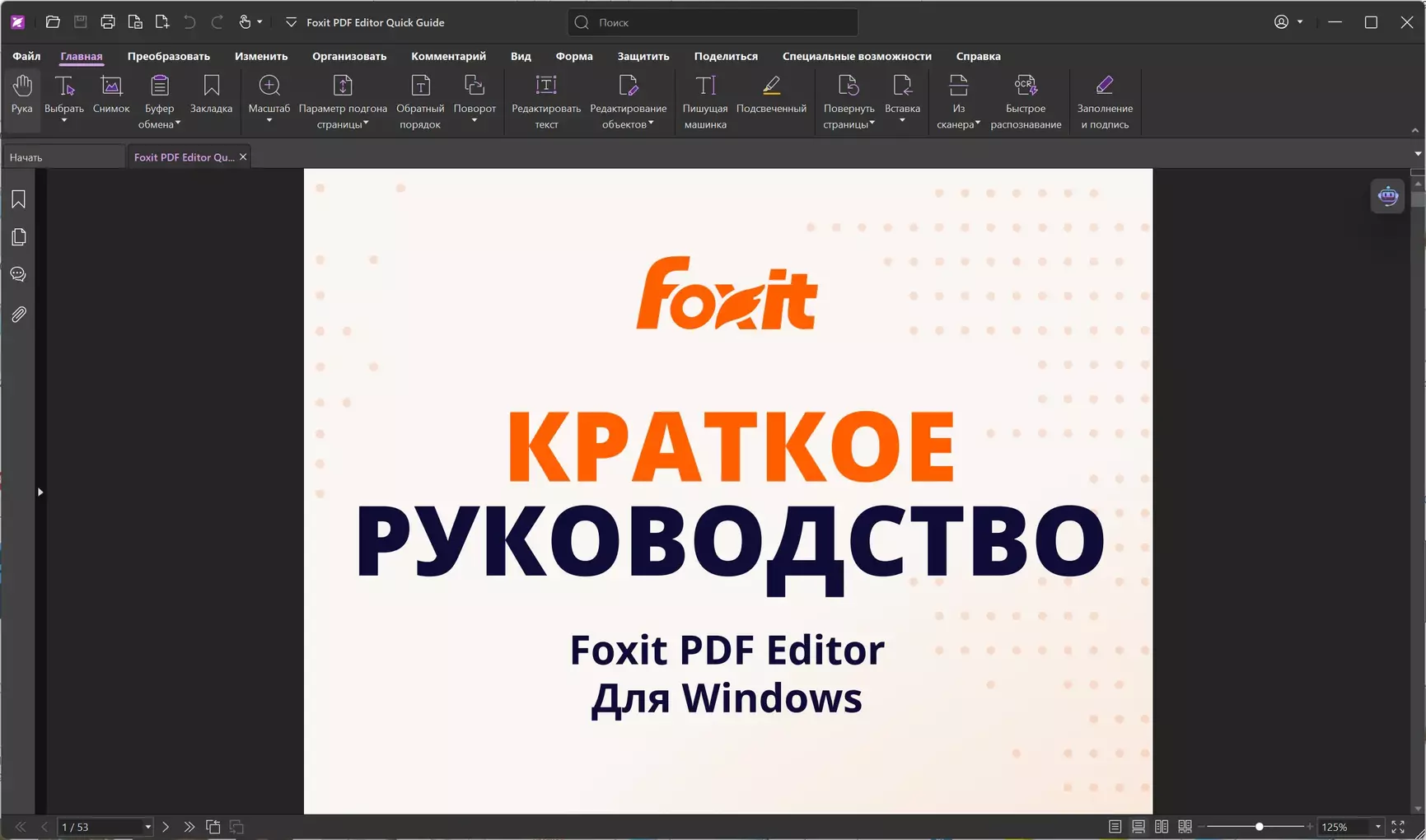Launch the AI assistant robot icon
Screen dimensions: 1426x840
click(1388, 196)
